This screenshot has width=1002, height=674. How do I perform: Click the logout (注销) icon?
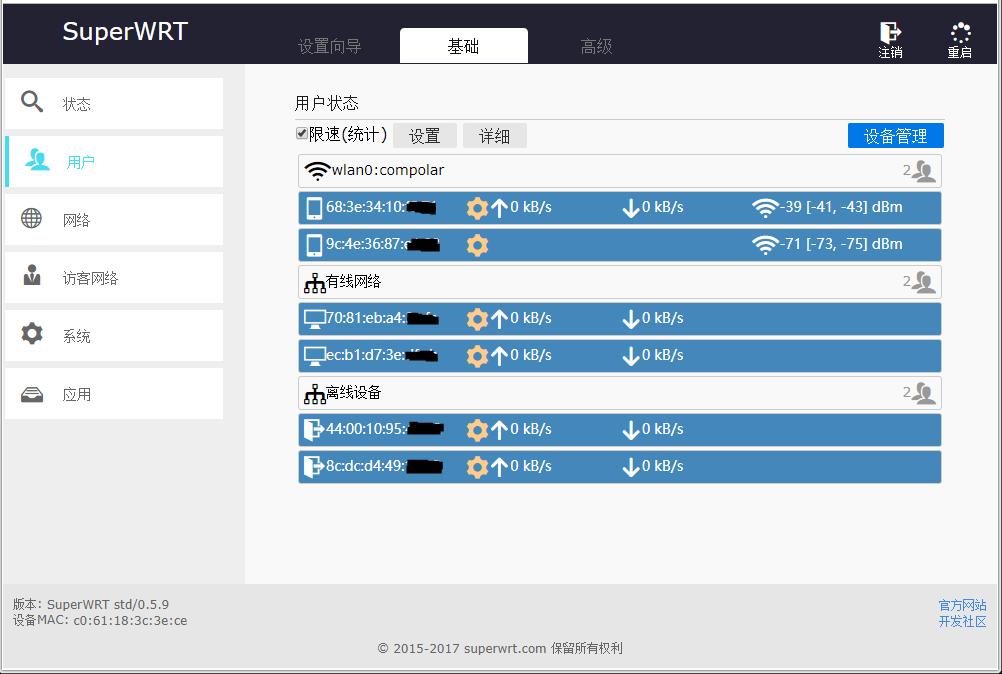(x=890, y=32)
